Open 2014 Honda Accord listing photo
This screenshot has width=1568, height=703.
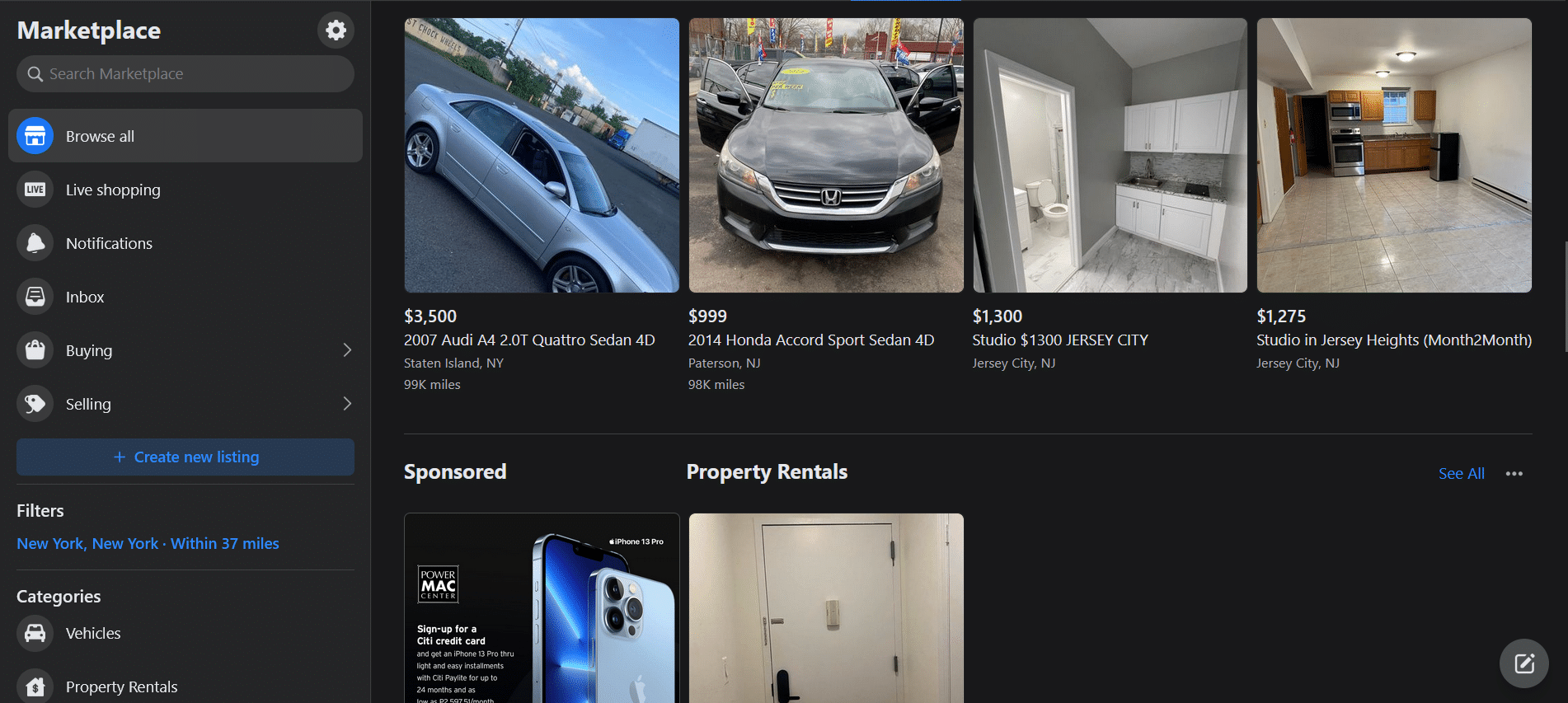826,155
